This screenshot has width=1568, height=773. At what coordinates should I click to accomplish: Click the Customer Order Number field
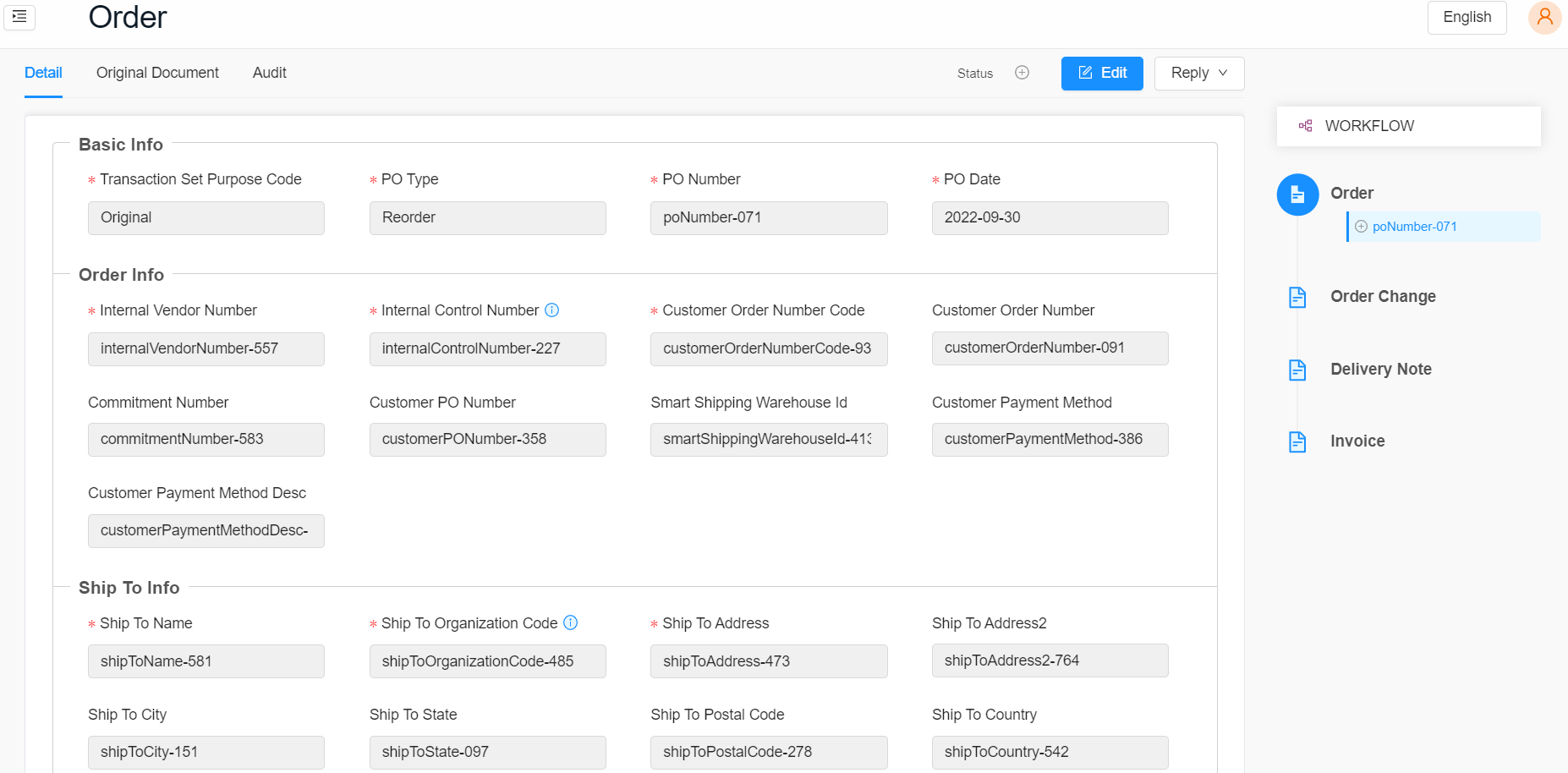pos(1050,348)
